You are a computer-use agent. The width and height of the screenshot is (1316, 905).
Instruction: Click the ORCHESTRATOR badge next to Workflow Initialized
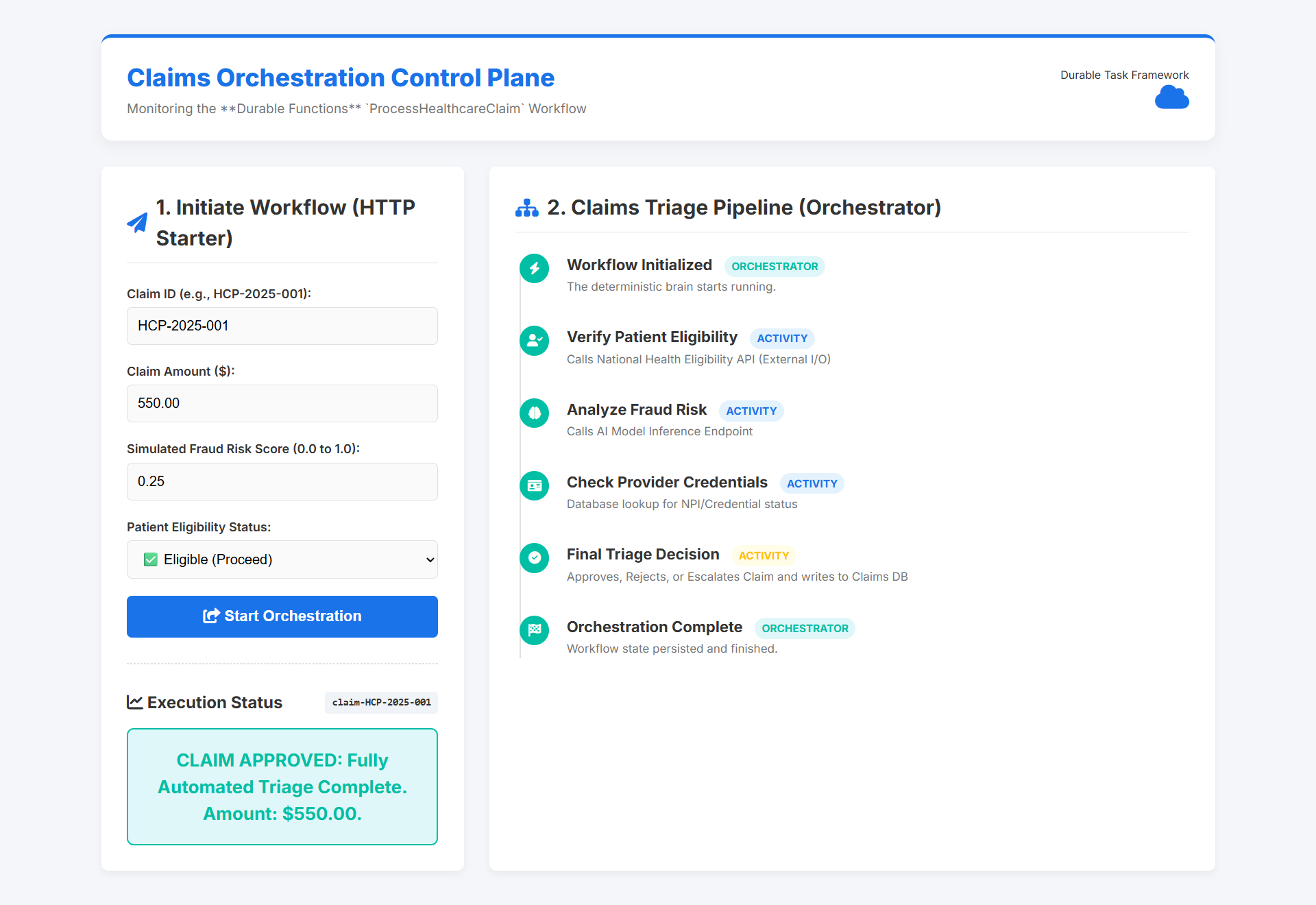point(774,266)
